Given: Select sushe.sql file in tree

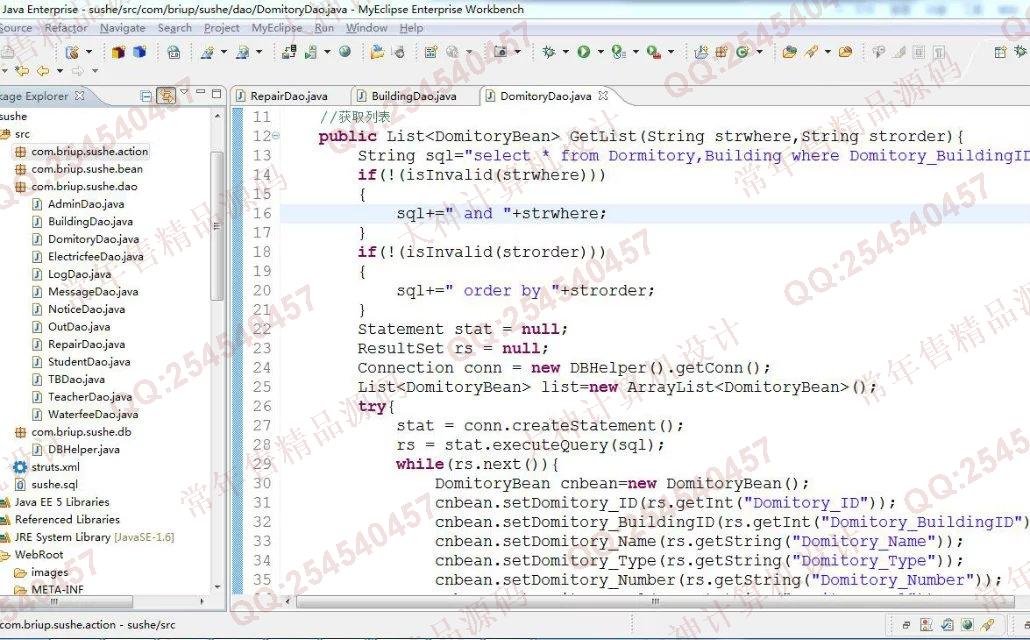Looking at the screenshot, I should (54, 484).
